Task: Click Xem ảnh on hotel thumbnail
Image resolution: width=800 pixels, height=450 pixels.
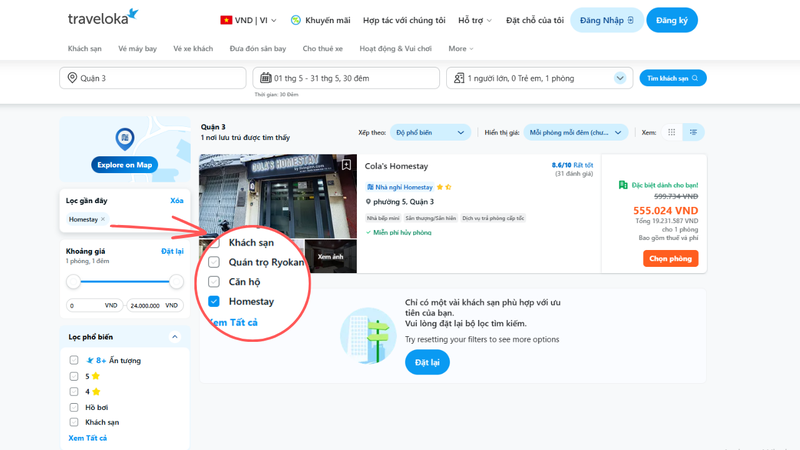Action: click(x=330, y=256)
